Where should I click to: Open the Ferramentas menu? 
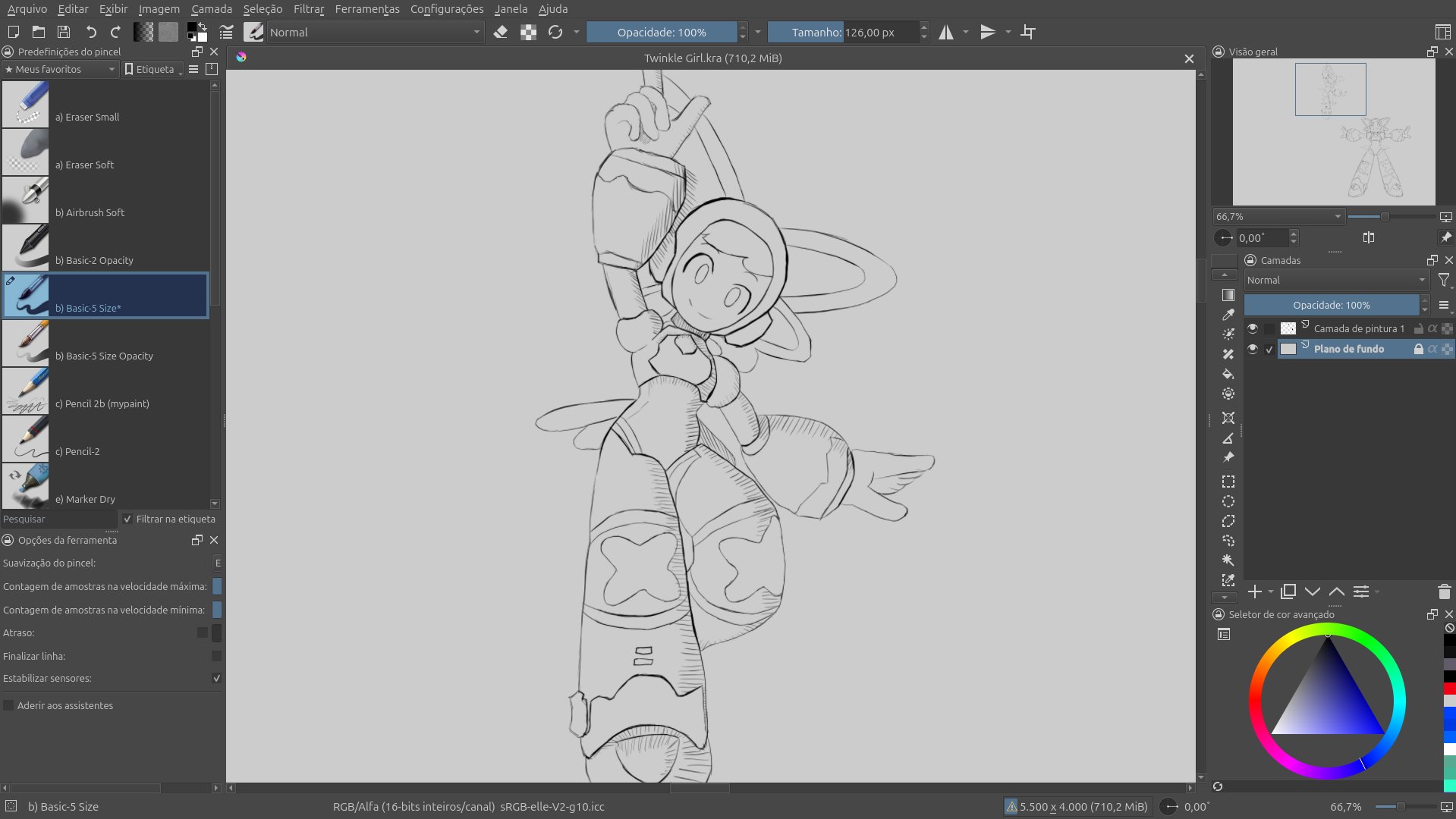pyautogui.click(x=367, y=9)
